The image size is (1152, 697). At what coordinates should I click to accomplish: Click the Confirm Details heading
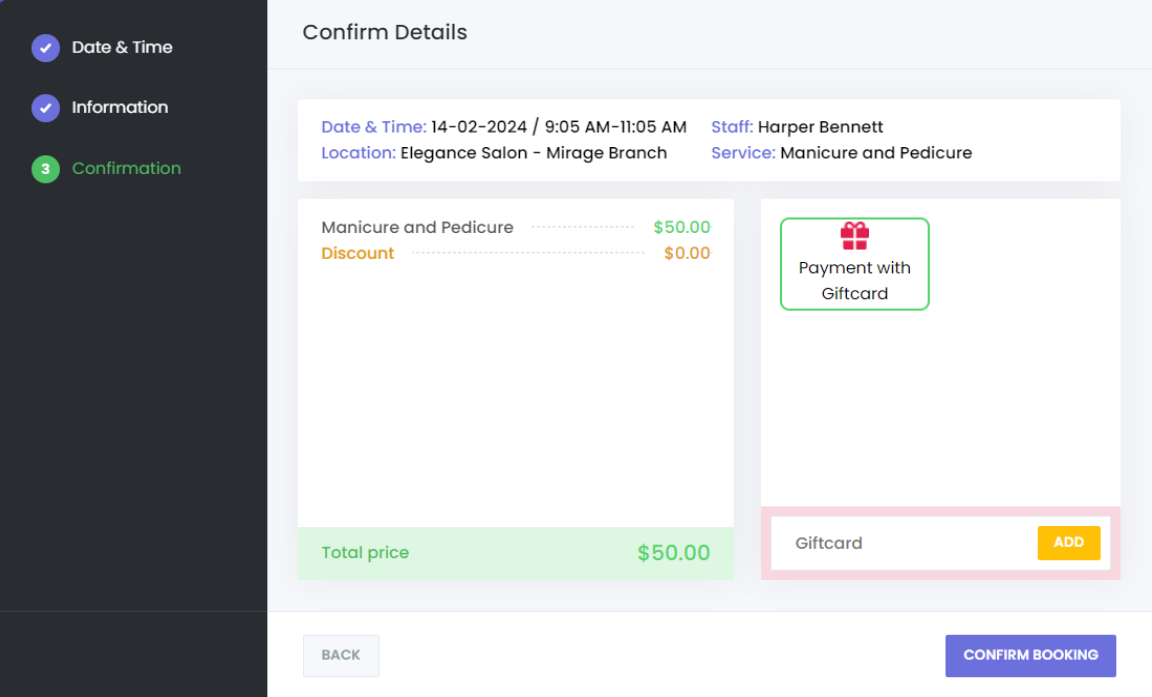(x=385, y=33)
